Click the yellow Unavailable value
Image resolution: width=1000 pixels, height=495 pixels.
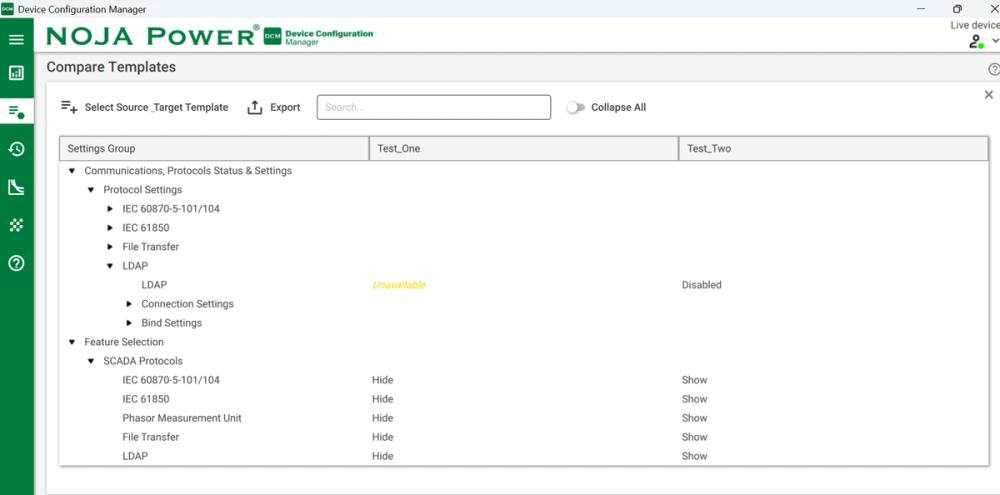[399, 285]
